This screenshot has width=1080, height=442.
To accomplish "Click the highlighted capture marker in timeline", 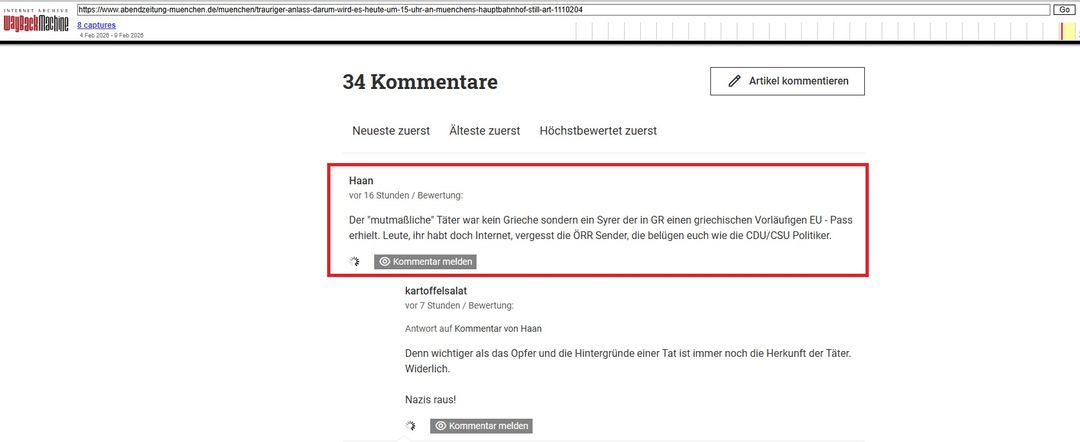I will coord(1062,31).
